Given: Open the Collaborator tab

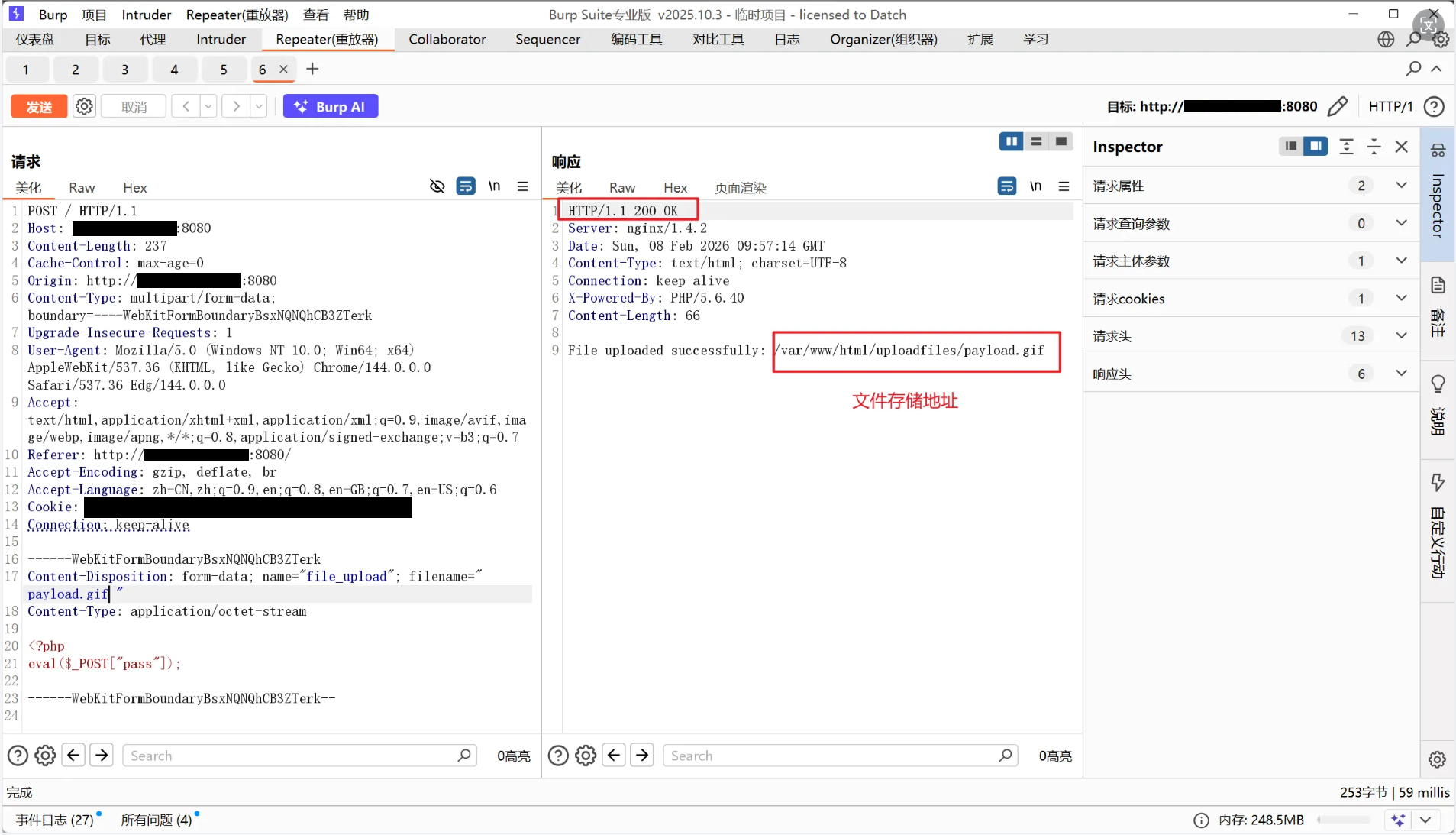Looking at the screenshot, I should click(447, 39).
